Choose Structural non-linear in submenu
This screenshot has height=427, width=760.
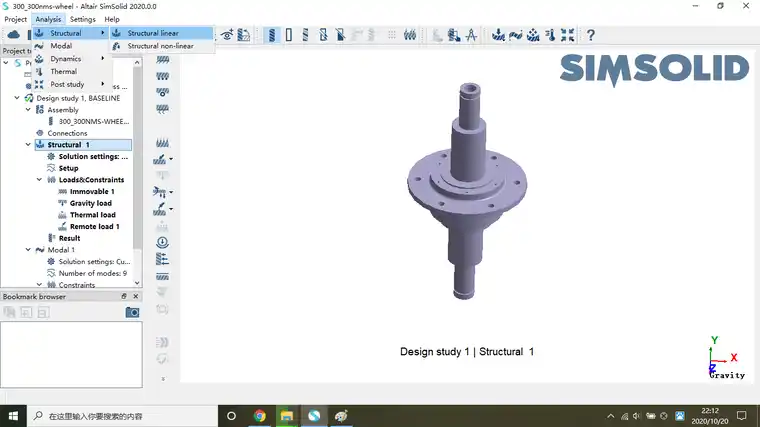(x=161, y=46)
